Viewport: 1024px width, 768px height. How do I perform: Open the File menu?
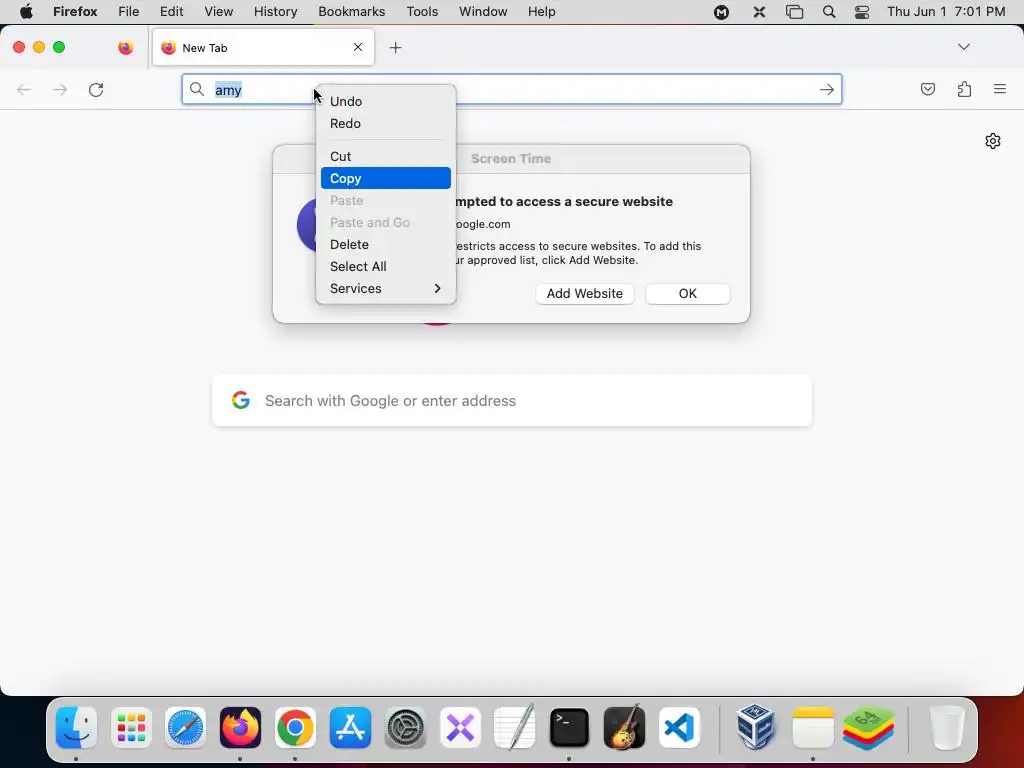(x=129, y=12)
